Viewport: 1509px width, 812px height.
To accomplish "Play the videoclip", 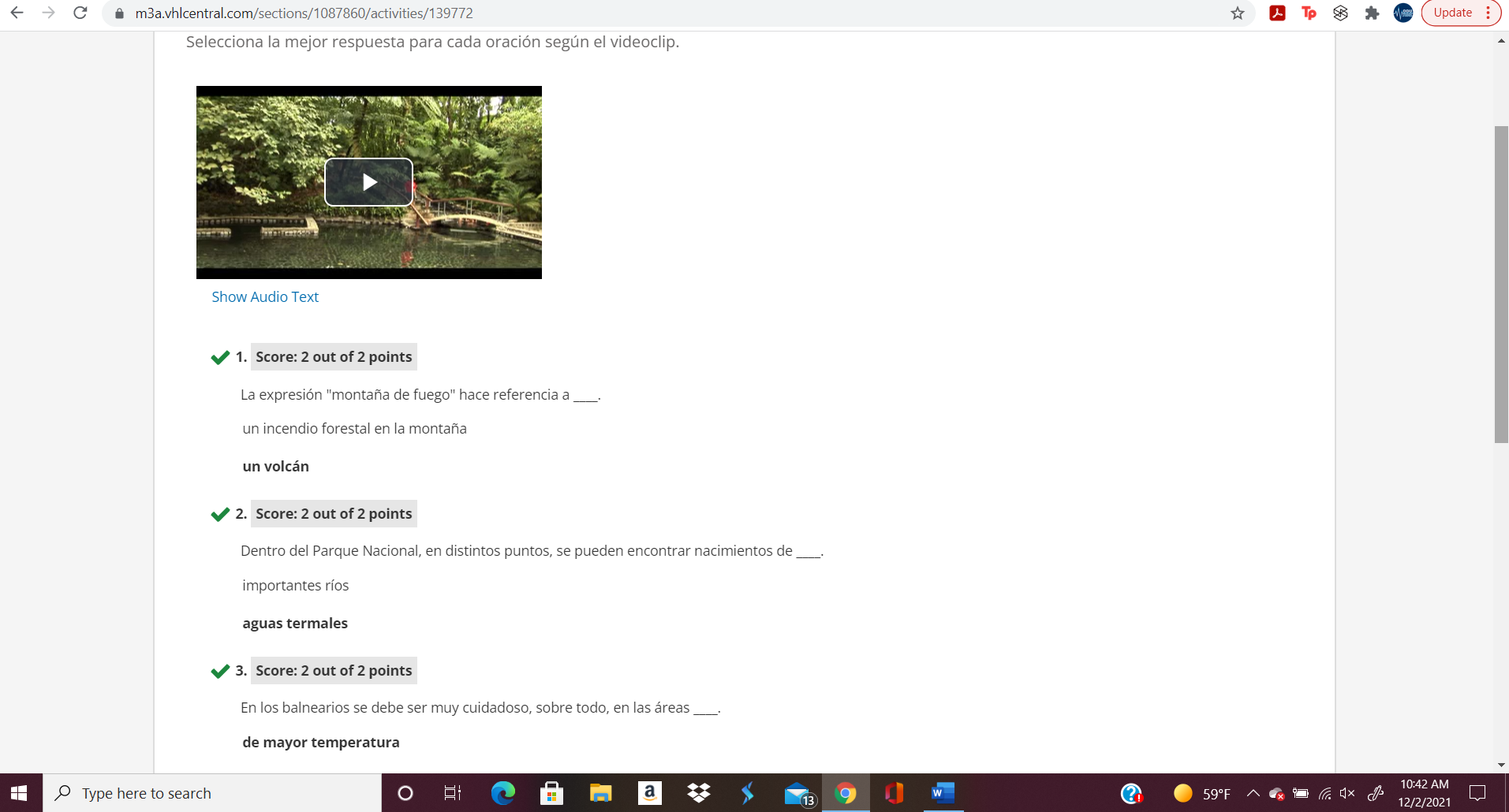I will (368, 182).
